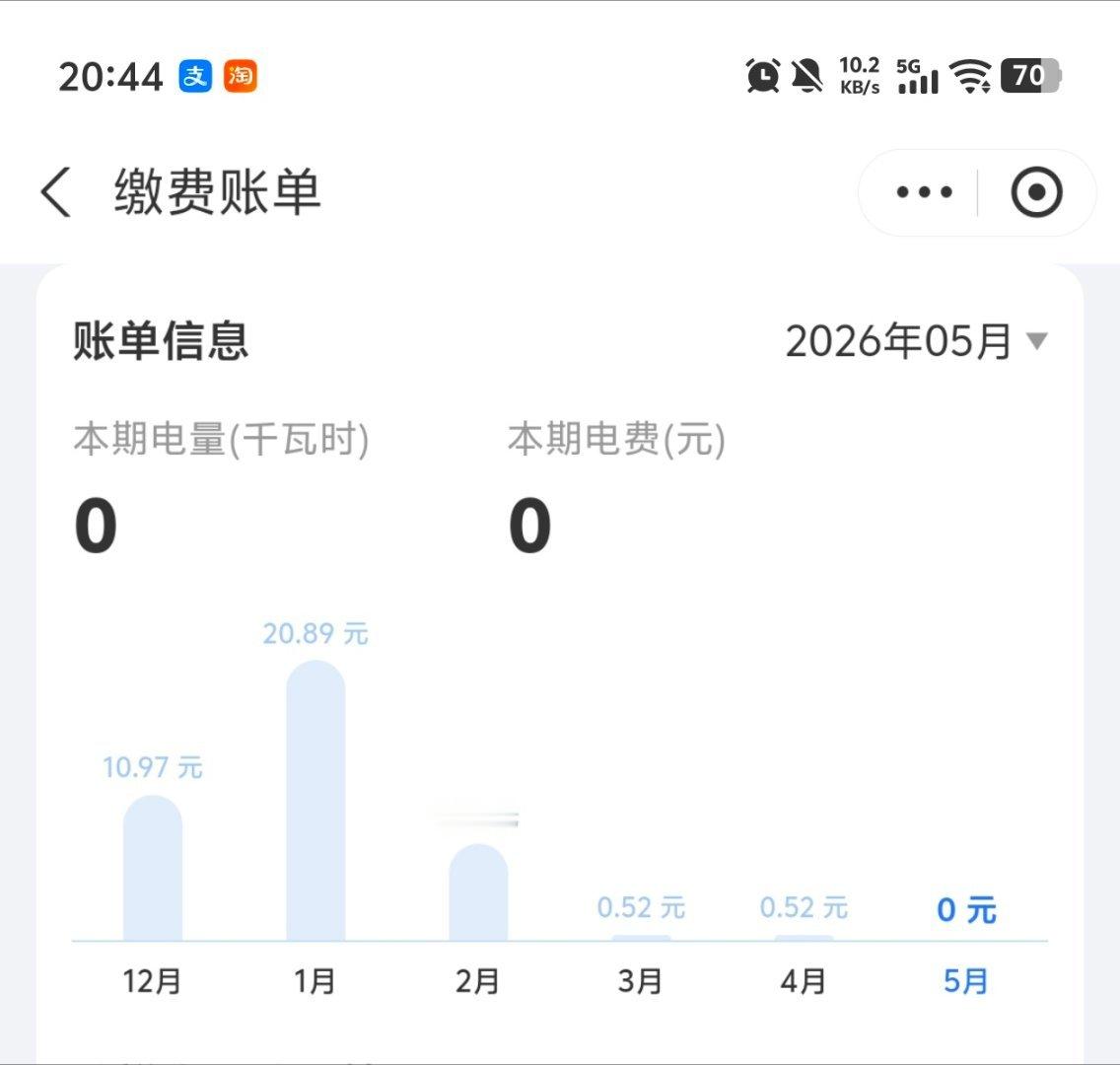
Task: Select the 1月 bar in chart
Action: pyautogui.click(x=315, y=801)
